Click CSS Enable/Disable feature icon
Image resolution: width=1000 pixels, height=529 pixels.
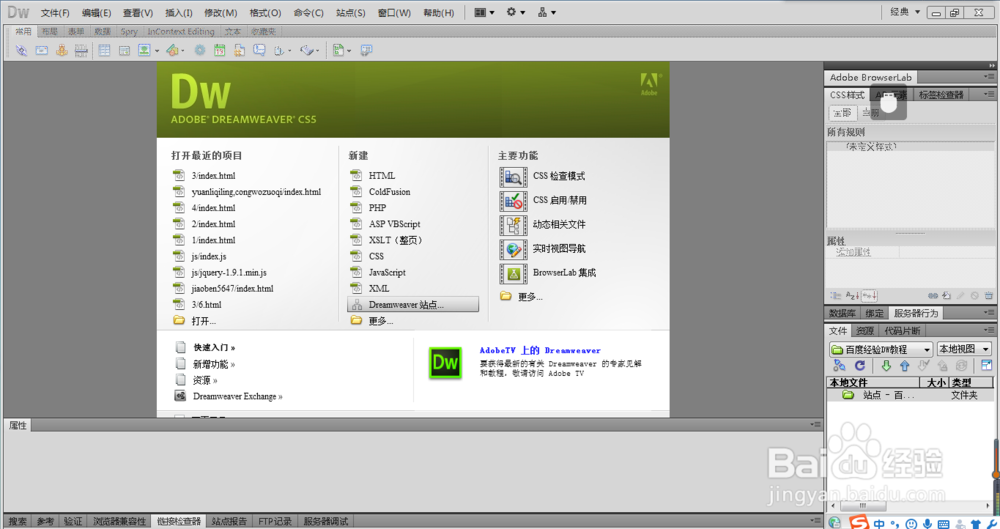pyautogui.click(x=513, y=201)
